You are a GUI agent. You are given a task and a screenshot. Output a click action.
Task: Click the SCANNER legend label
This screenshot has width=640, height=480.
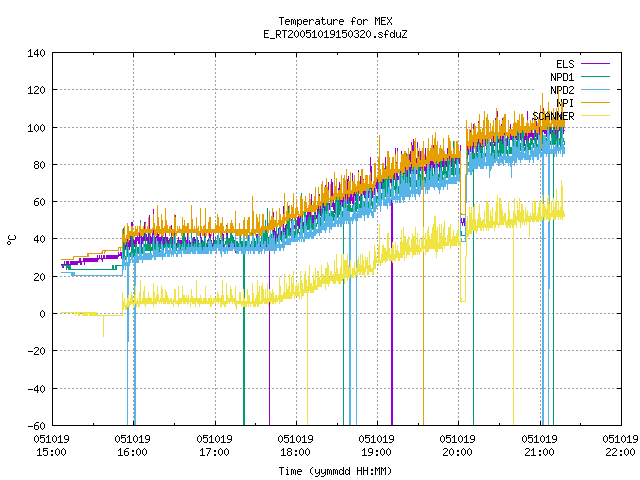click(553, 116)
